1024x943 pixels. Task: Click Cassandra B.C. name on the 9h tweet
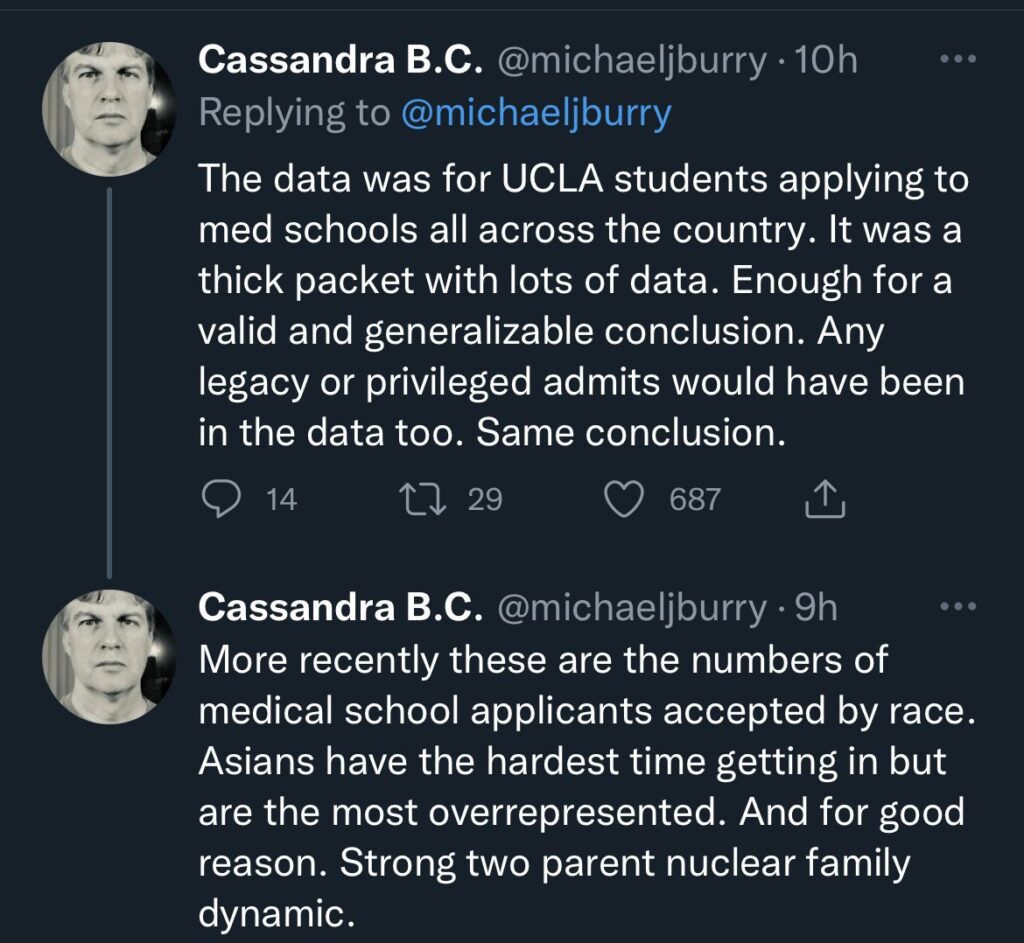(341, 608)
